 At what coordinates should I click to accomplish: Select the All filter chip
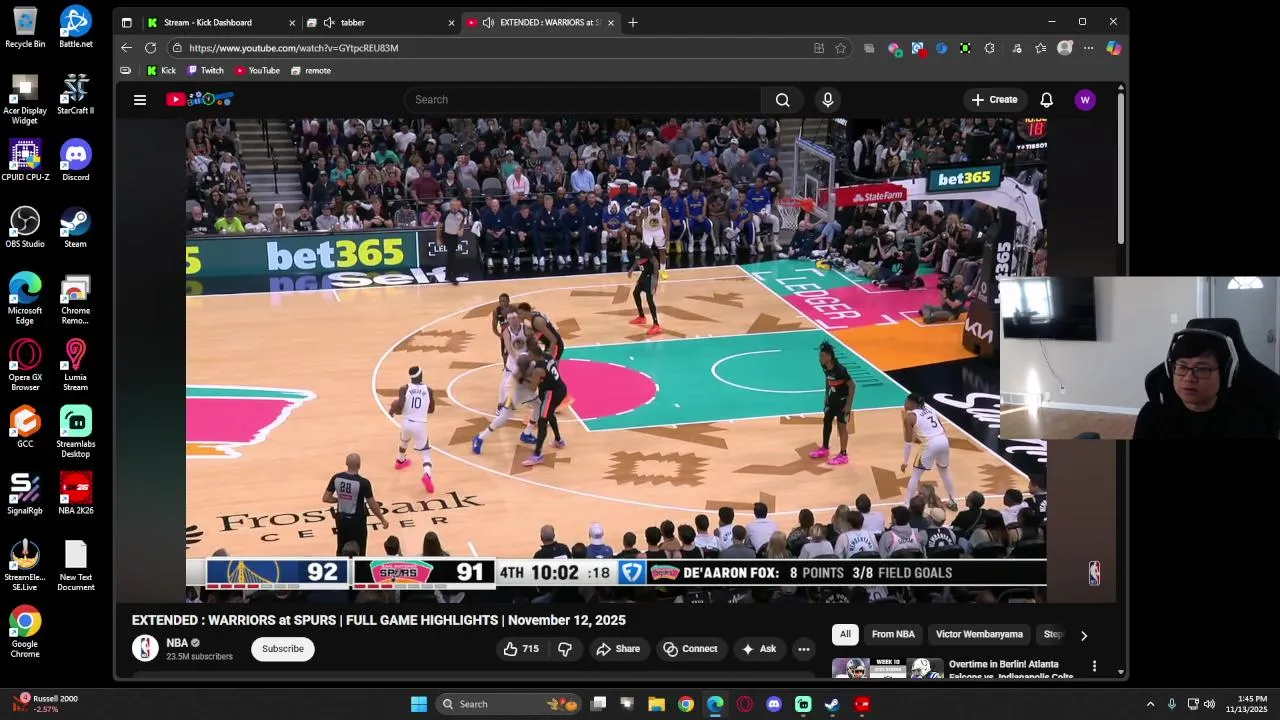pos(845,634)
